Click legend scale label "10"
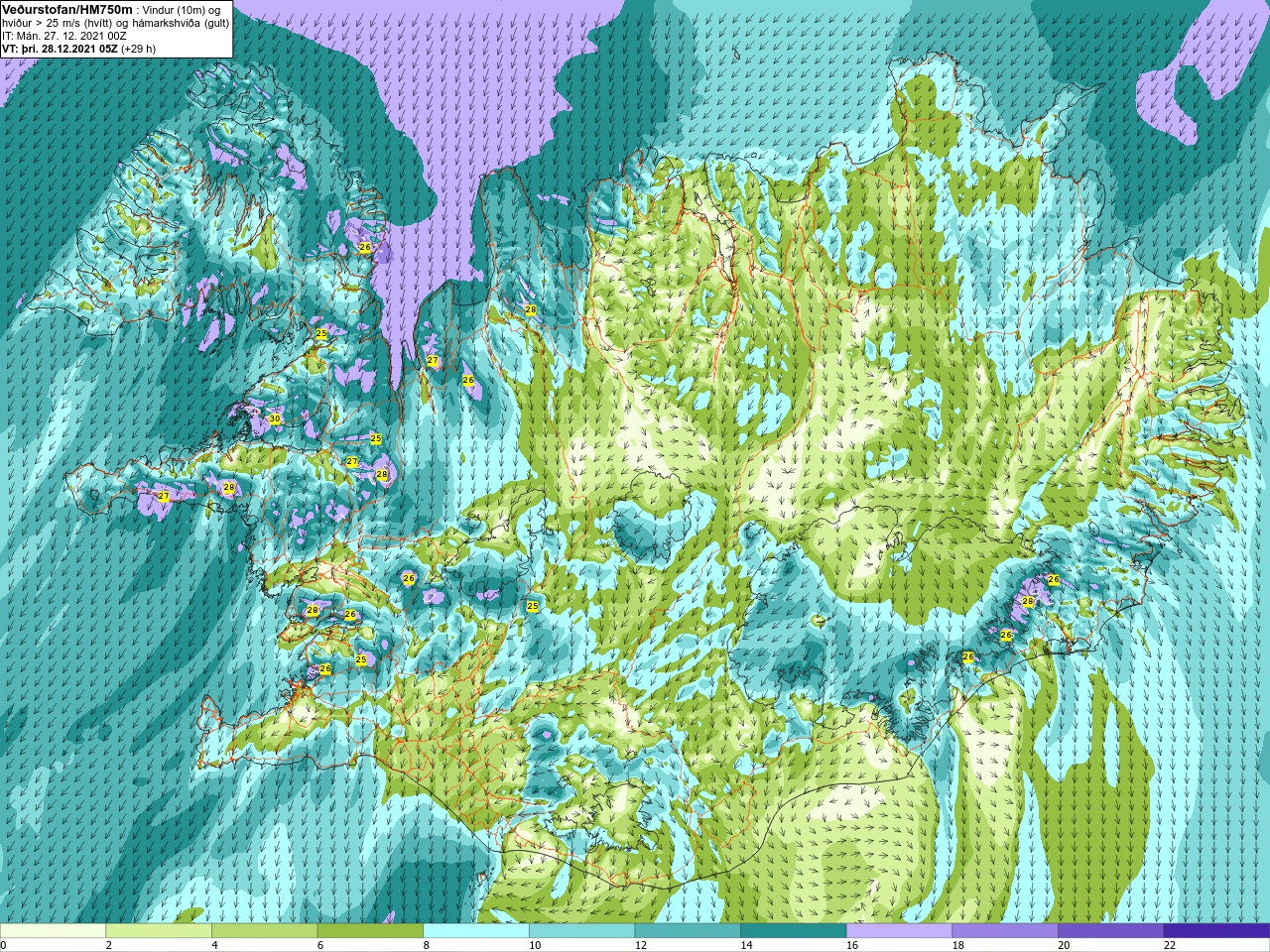 [535, 945]
